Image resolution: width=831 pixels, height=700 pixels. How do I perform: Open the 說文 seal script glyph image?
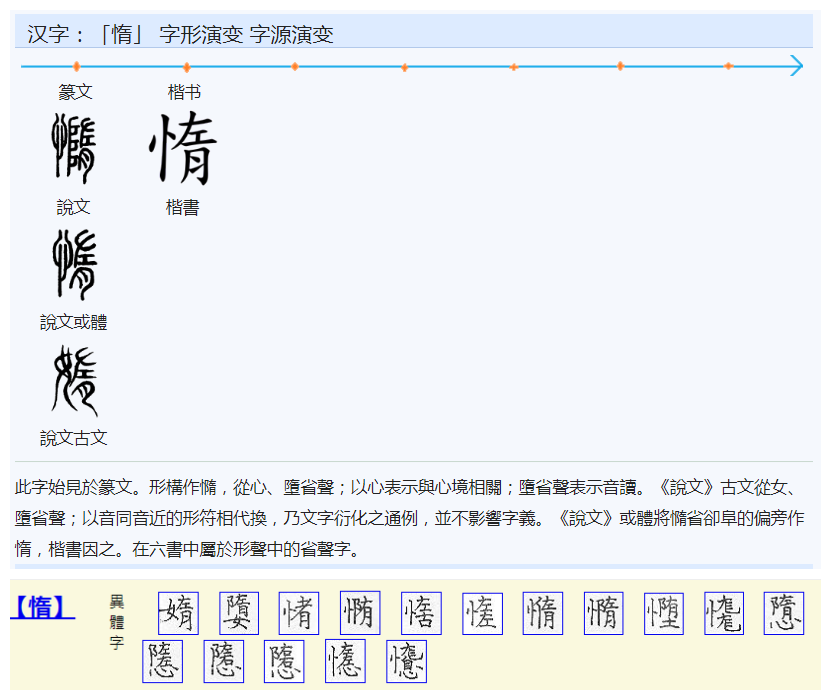(x=74, y=148)
